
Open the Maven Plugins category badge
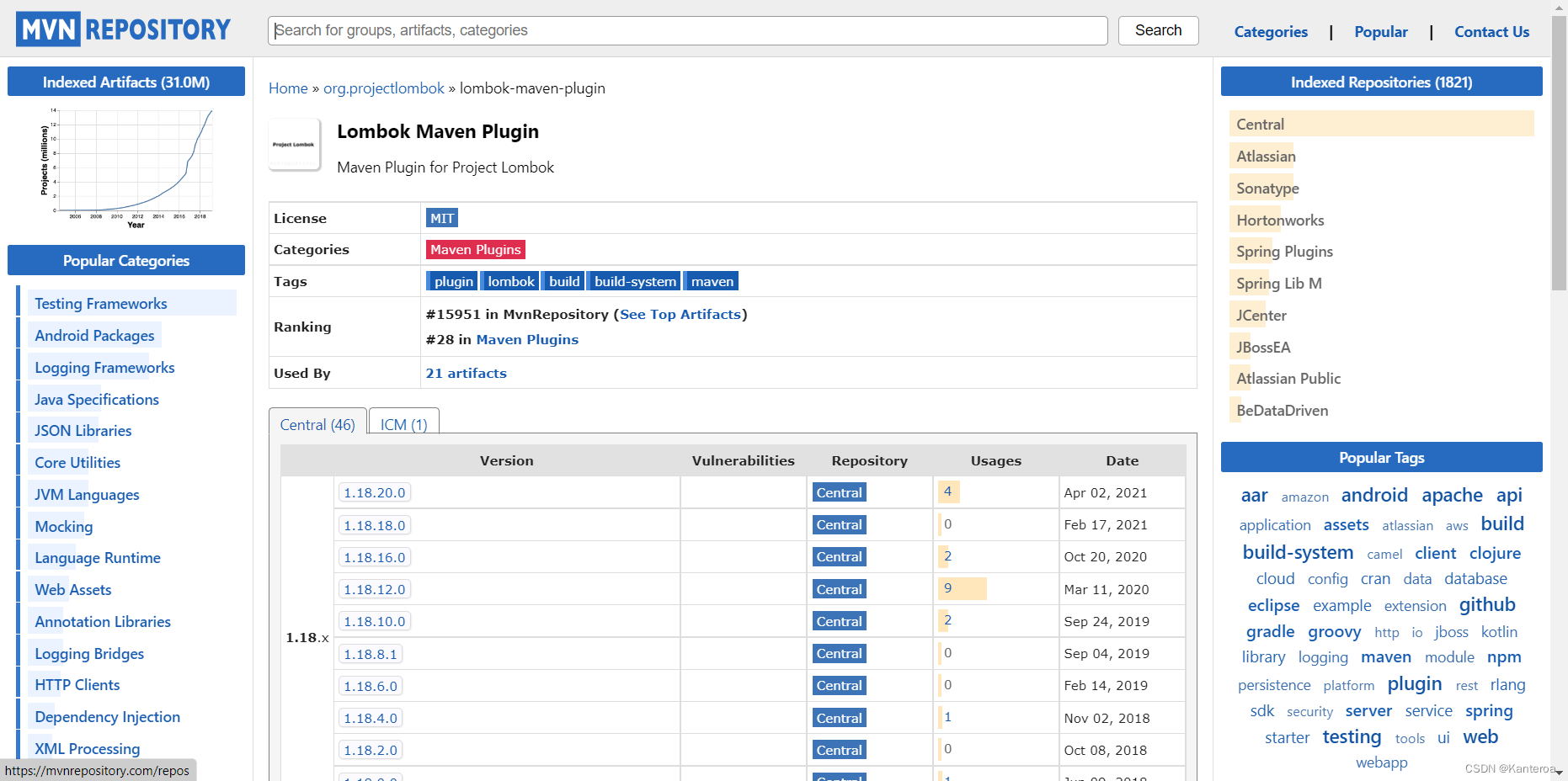476,249
